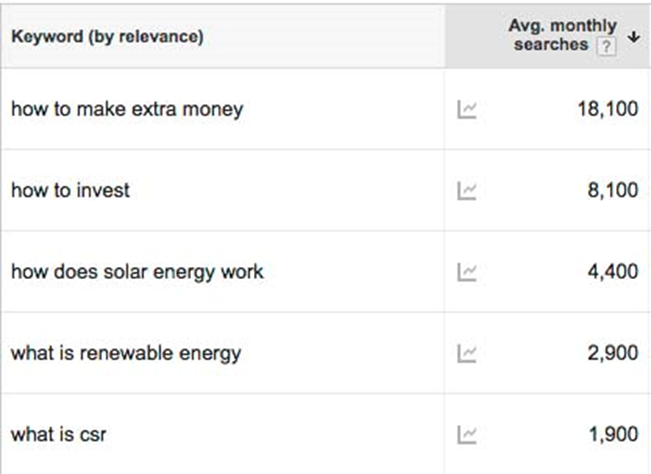Click the 2,900 monthly searches value
The height and width of the screenshot is (474, 651).
coord(613,353)
